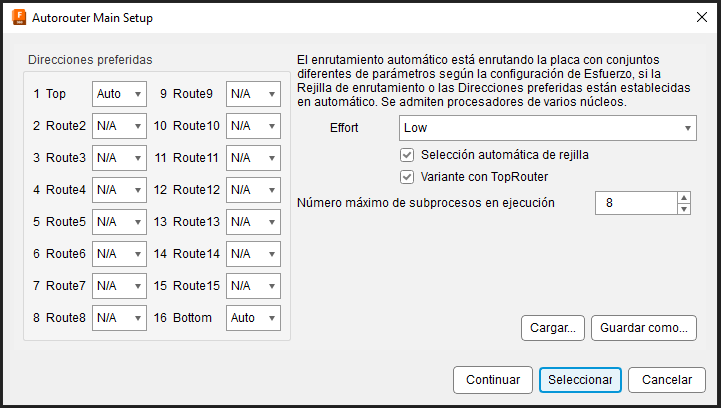Expand the Route2 direction dropdown

point(119,126)
